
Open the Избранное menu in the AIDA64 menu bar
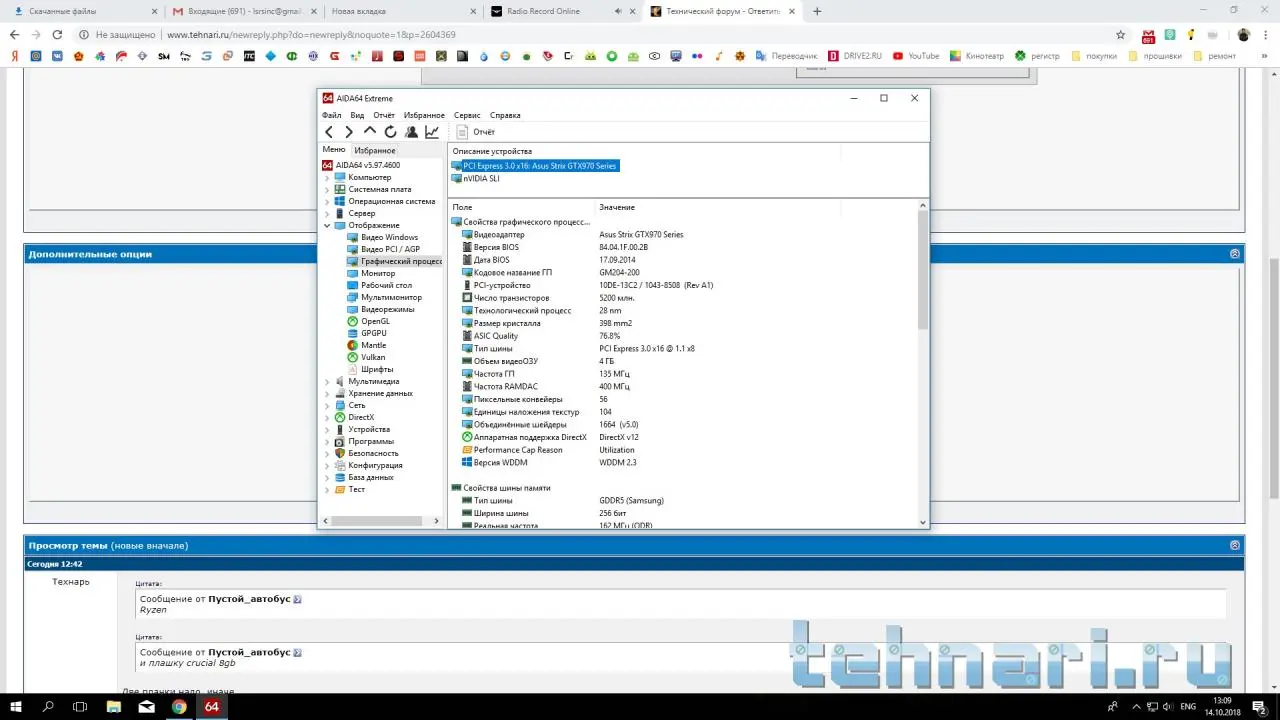tap(424, 115)
